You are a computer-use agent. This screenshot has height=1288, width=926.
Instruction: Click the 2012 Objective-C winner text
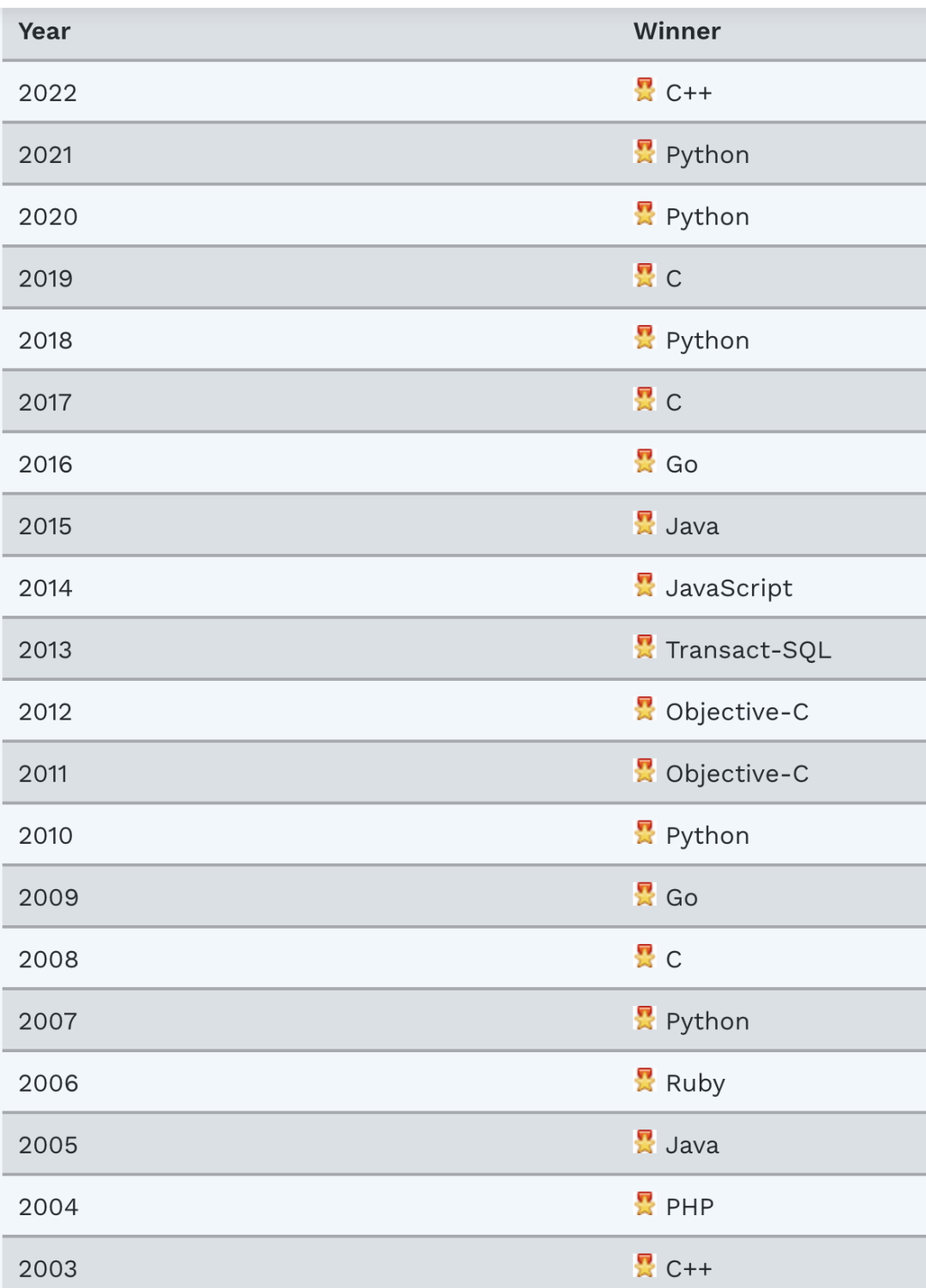737,712
